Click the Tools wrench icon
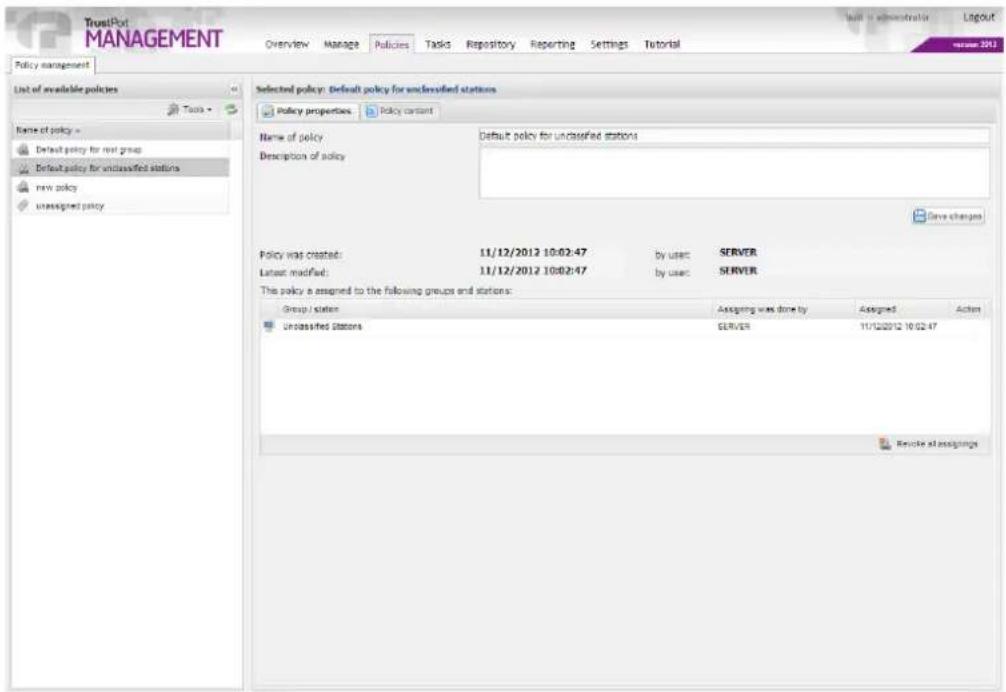 [x=173, y=110]
